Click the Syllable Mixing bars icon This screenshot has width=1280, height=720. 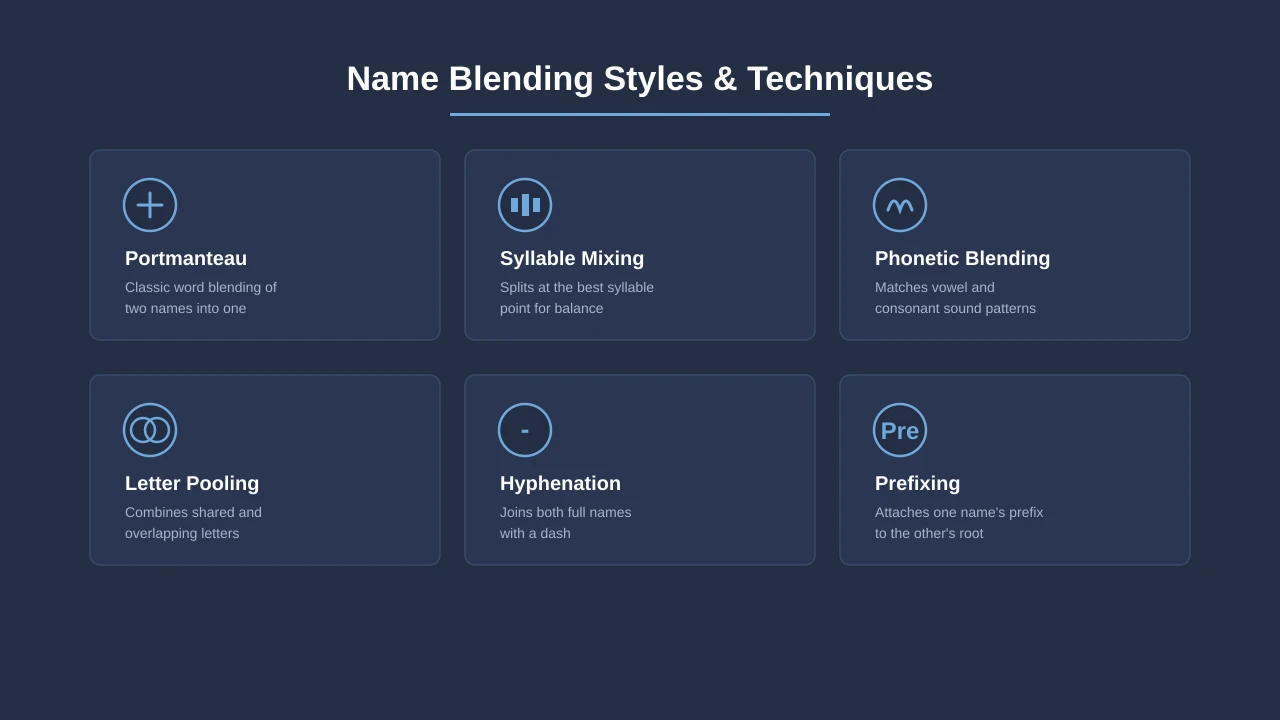tap(525, 205)
